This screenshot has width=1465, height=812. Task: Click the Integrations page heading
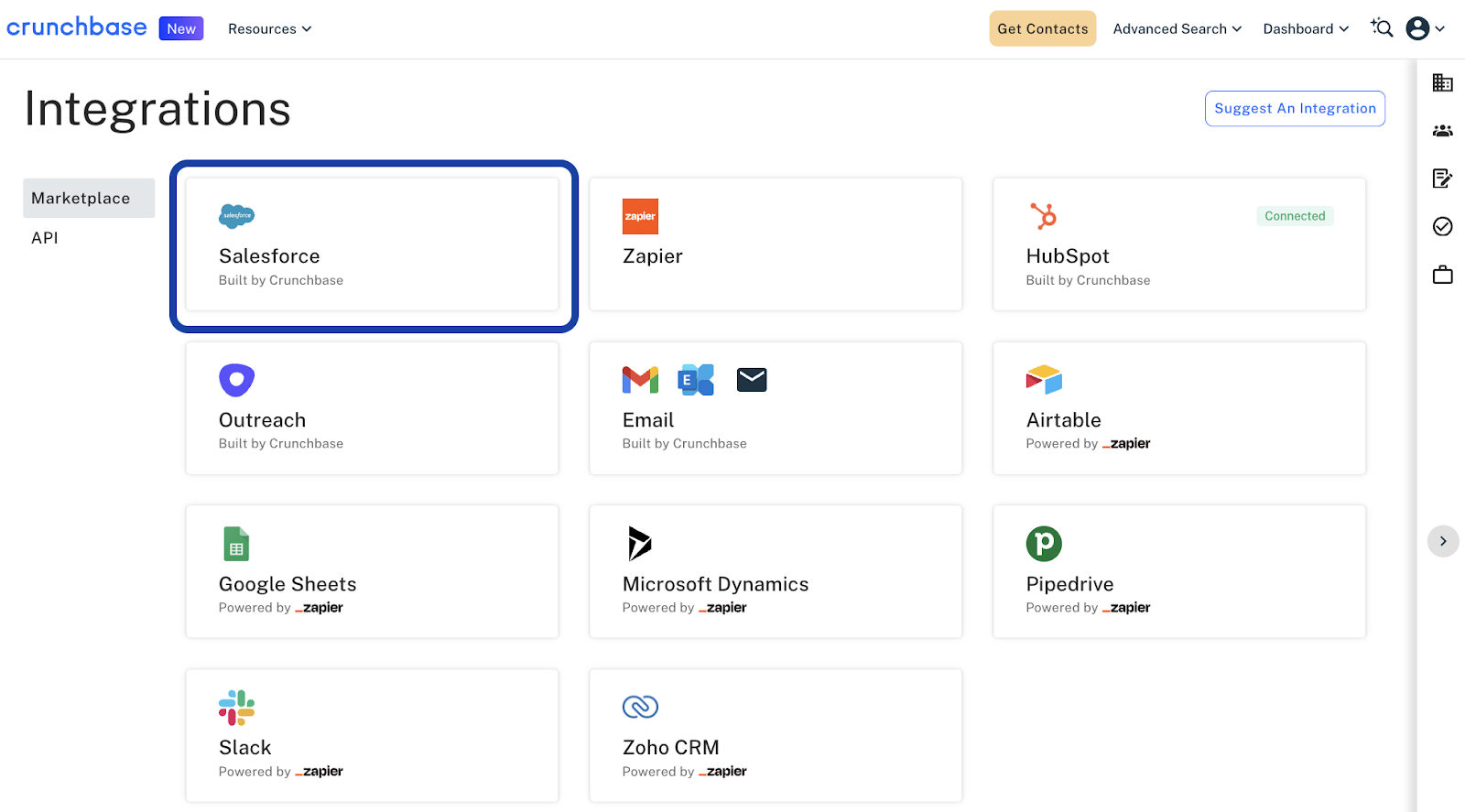(157, 109)
